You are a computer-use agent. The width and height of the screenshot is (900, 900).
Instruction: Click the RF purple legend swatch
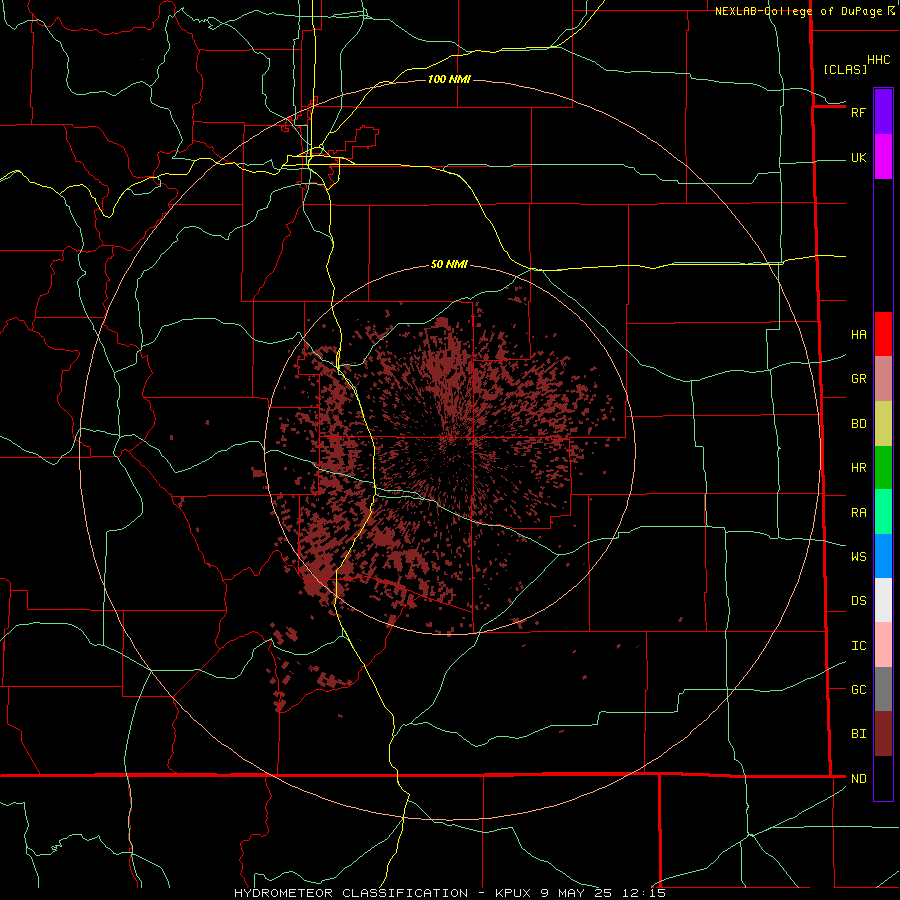(x=883, y=112)
